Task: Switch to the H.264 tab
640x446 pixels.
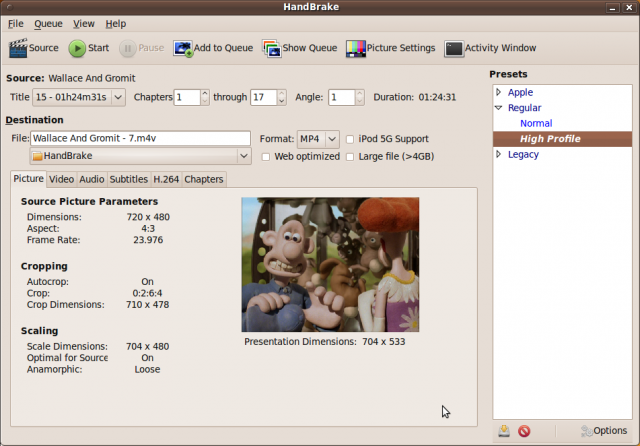Action: (x=165, y=179)
